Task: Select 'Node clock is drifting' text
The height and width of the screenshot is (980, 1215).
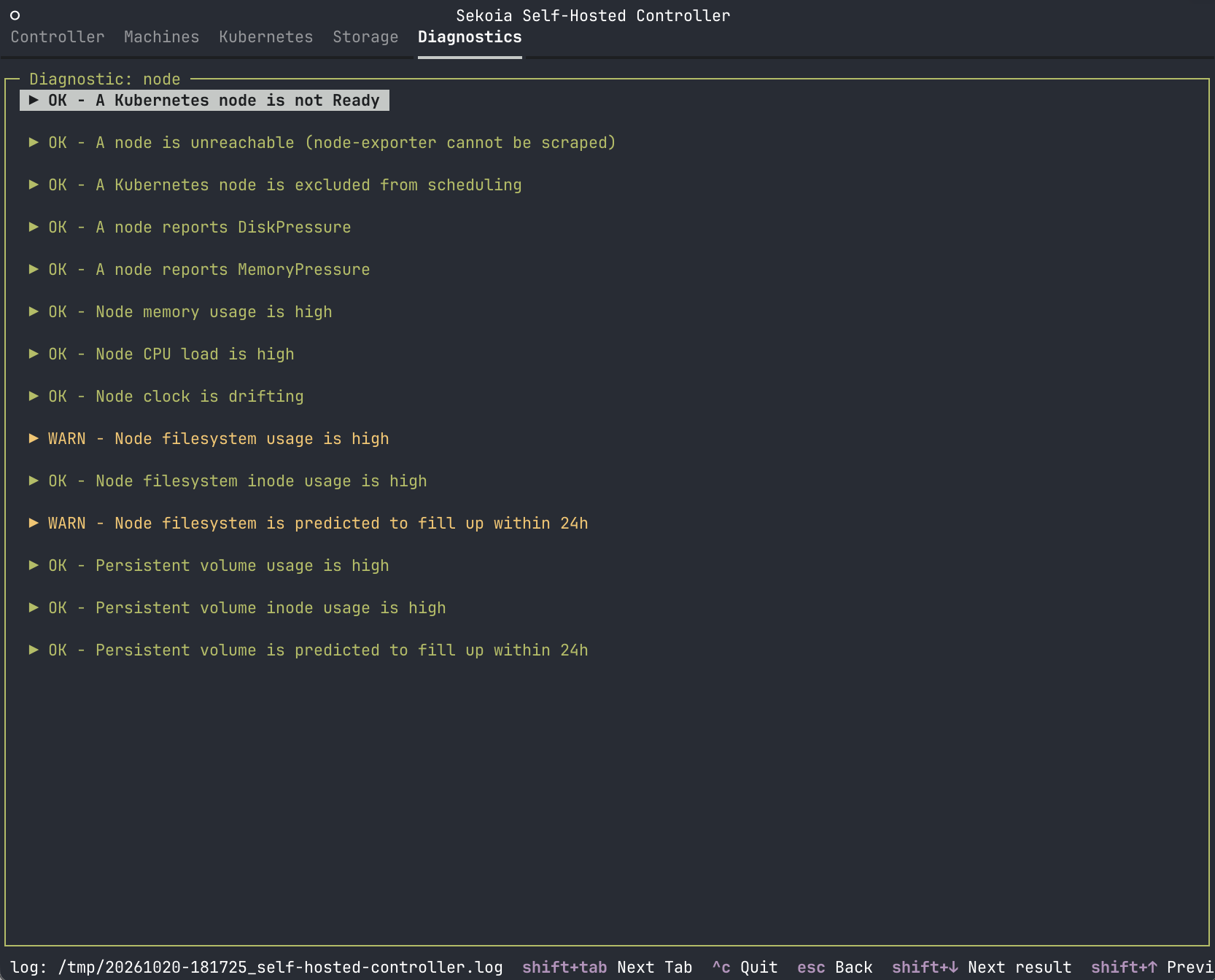Action: [200, 397]
